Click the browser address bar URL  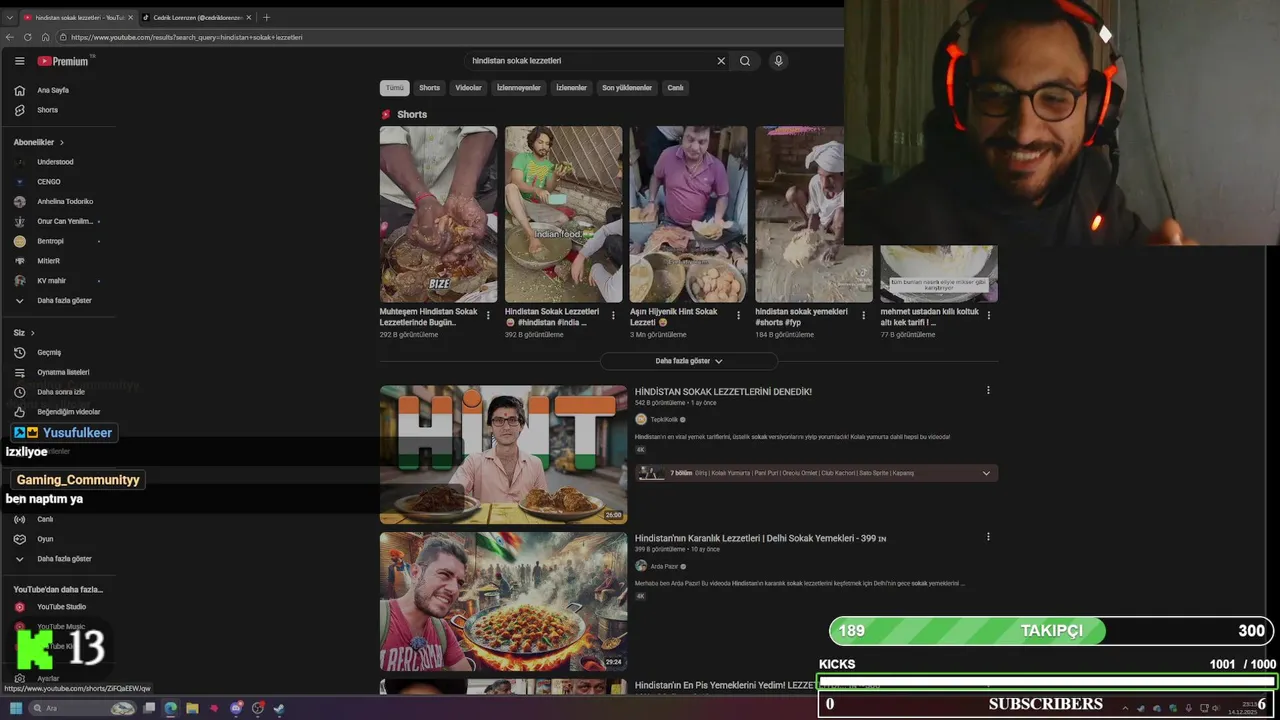(x=186, y=37)
